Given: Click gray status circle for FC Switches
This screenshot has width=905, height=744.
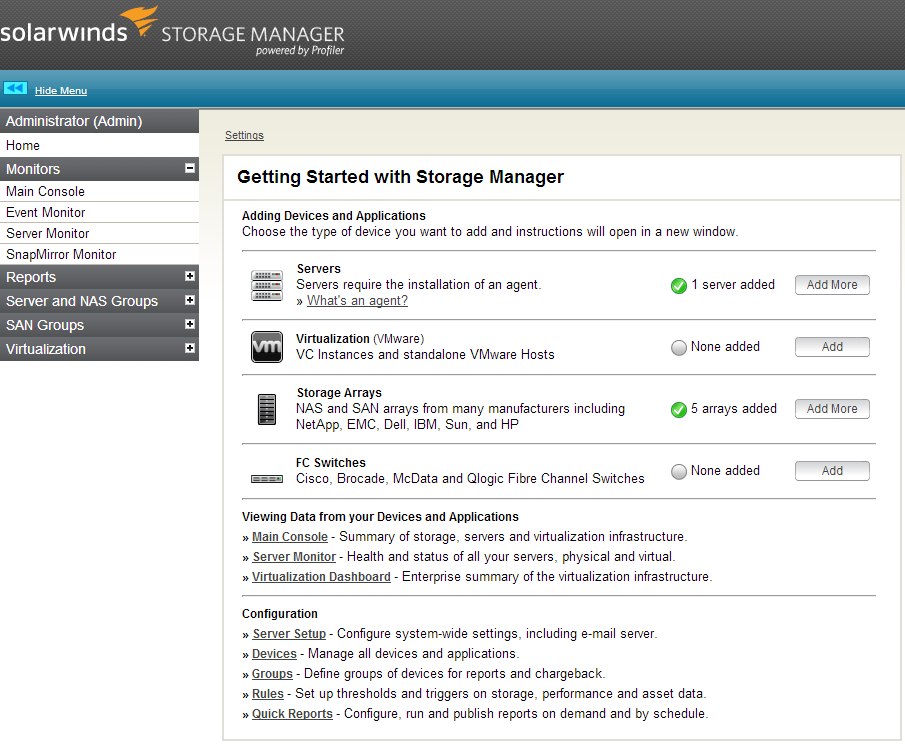Looking at the screenshot, I should coord(679,472).
